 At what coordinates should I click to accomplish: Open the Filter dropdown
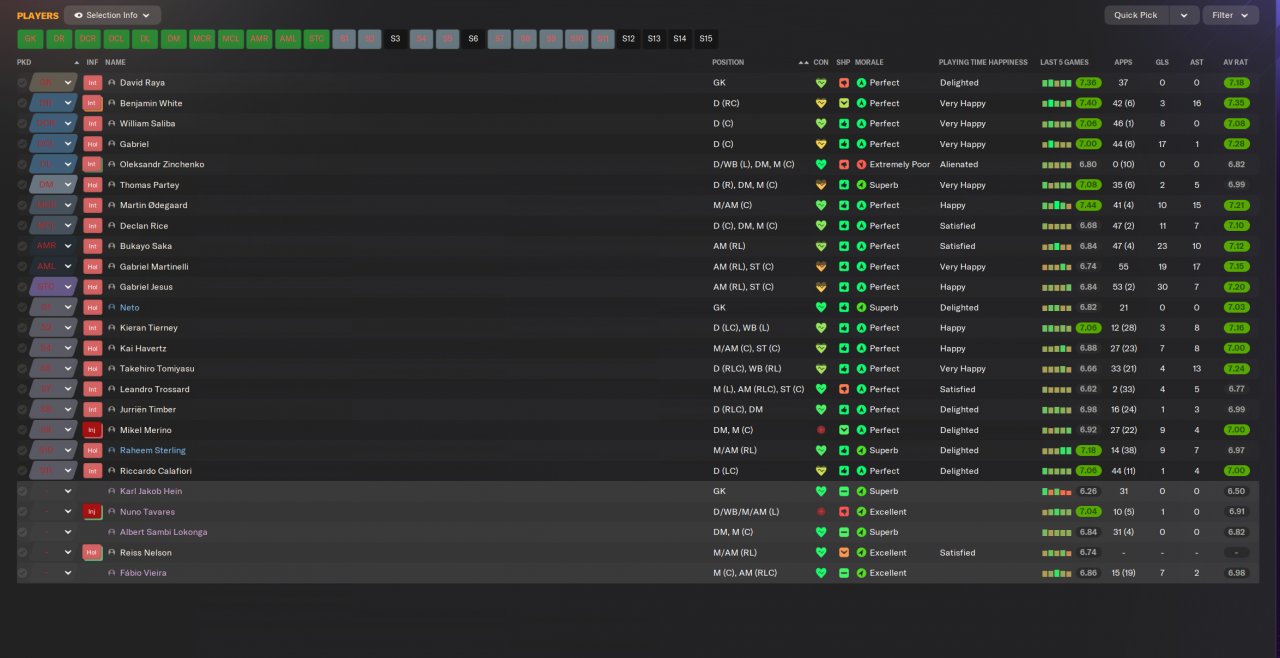[x=1230, y=15]
